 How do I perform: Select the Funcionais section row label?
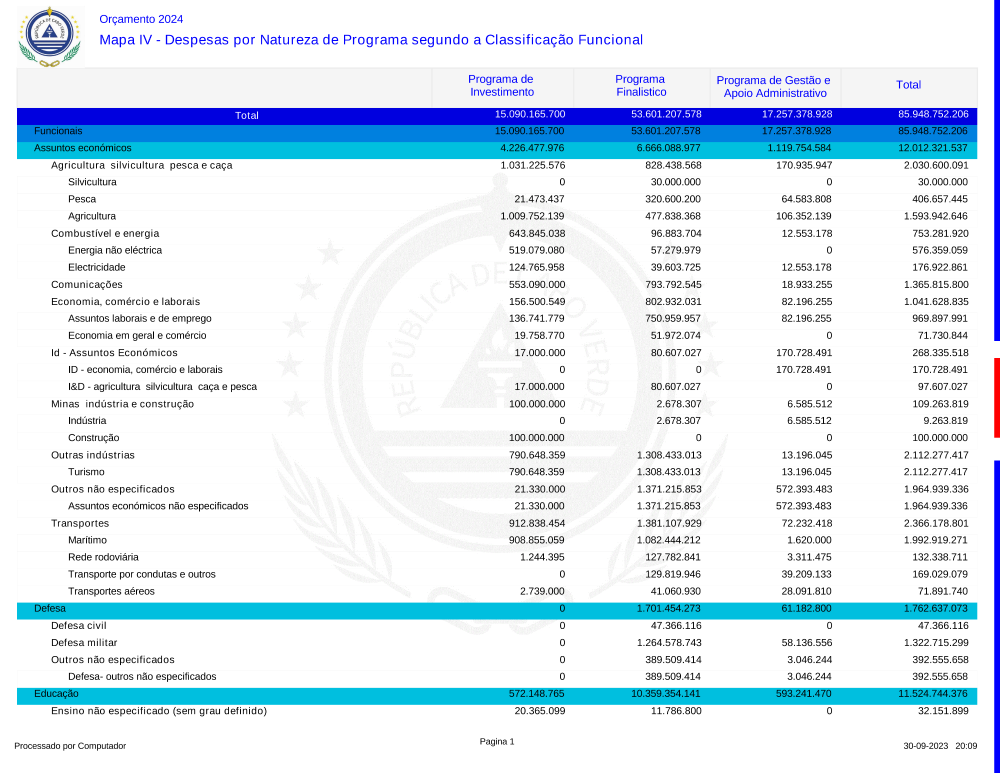coord(58,131)
